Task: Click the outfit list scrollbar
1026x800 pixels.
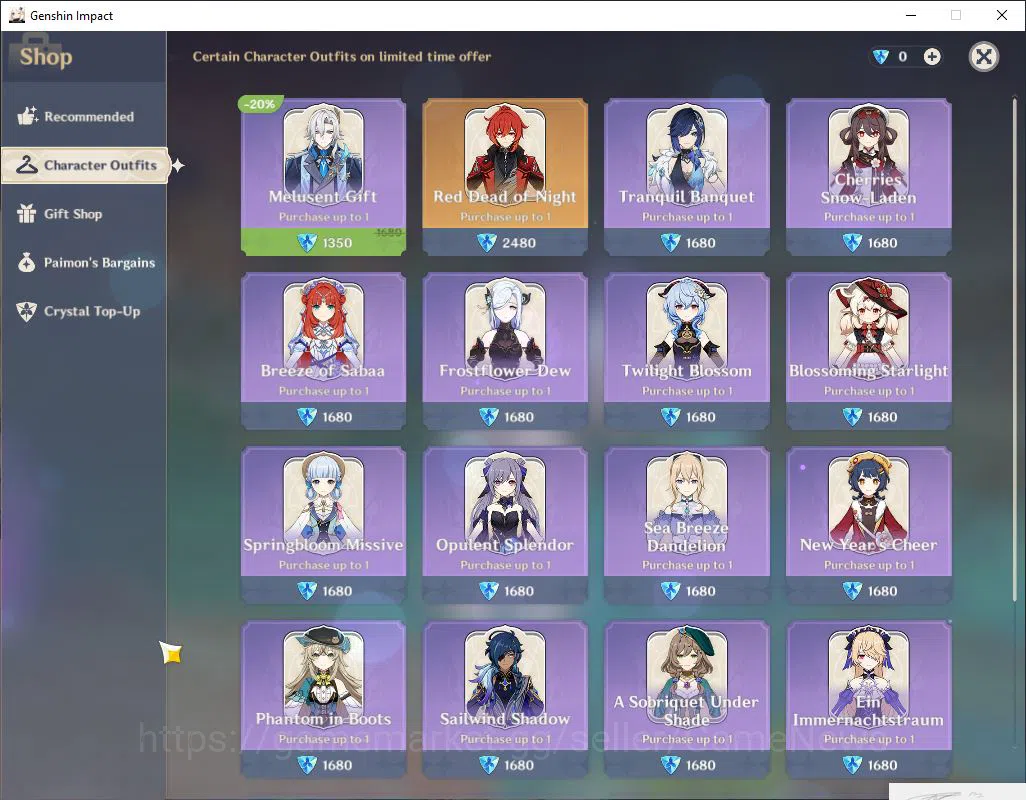Action: coord(1015,350)
